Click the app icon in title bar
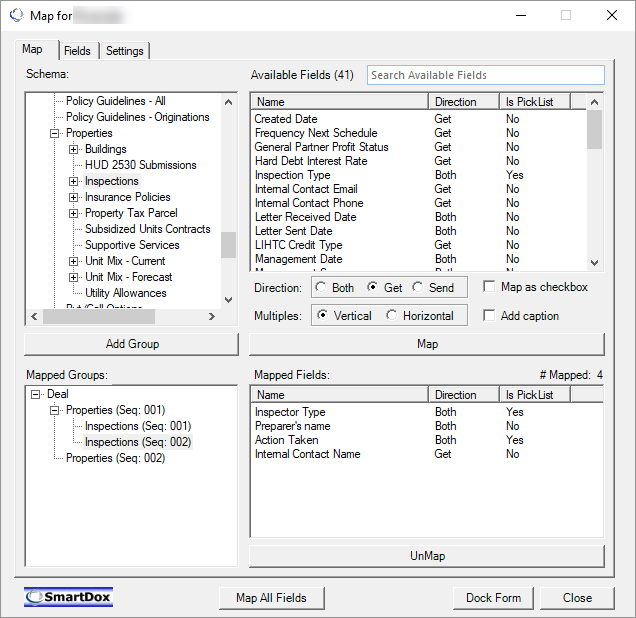 tap(17, 15)
